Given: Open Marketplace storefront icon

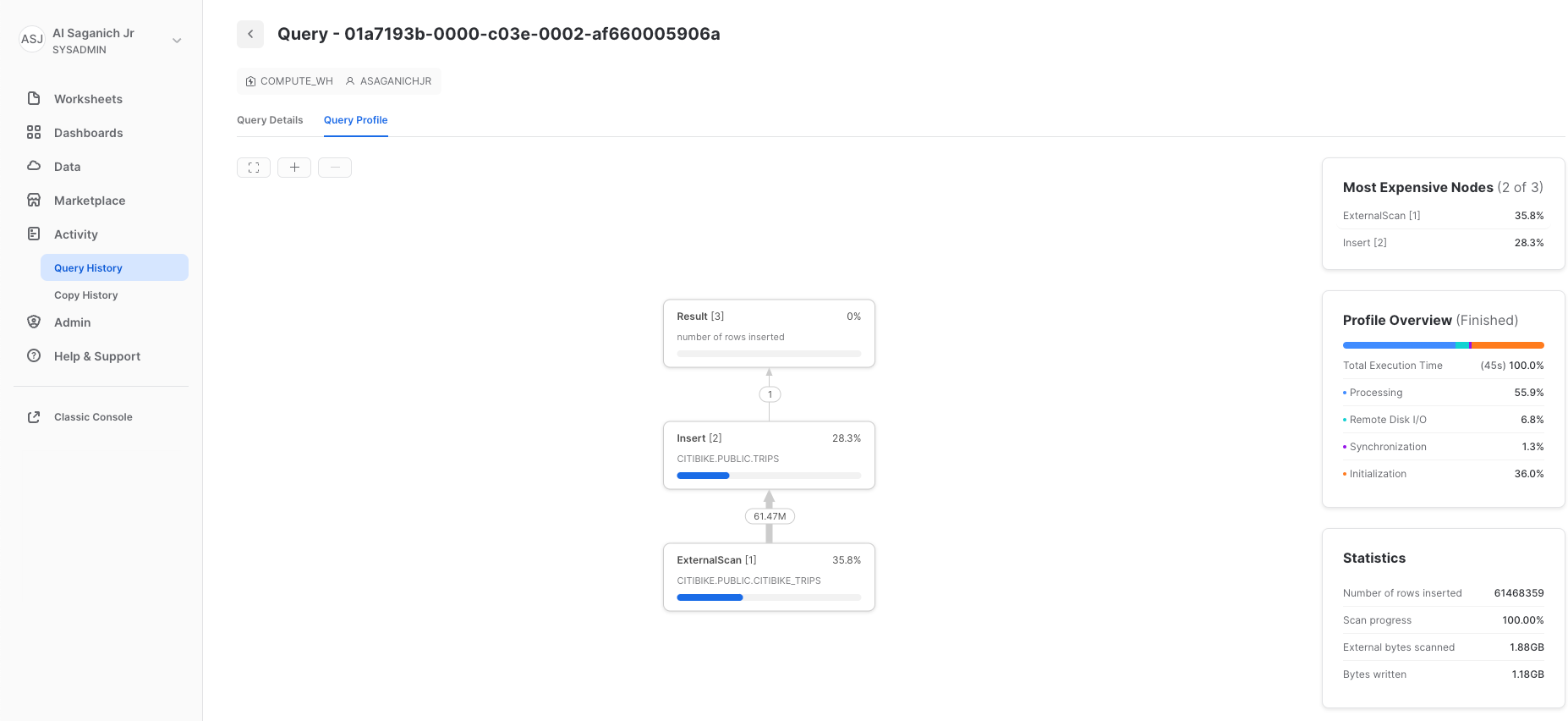Looking at the screenshot, I should tap(34, 200).
